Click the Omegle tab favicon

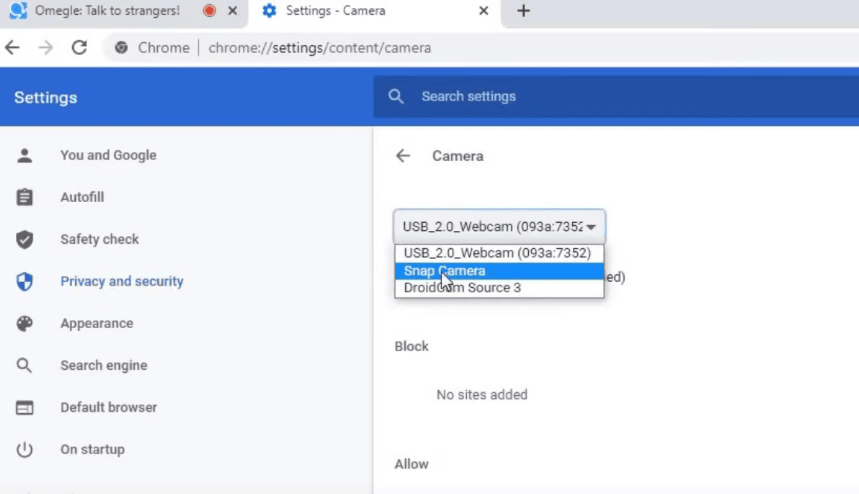coord(18,10)
